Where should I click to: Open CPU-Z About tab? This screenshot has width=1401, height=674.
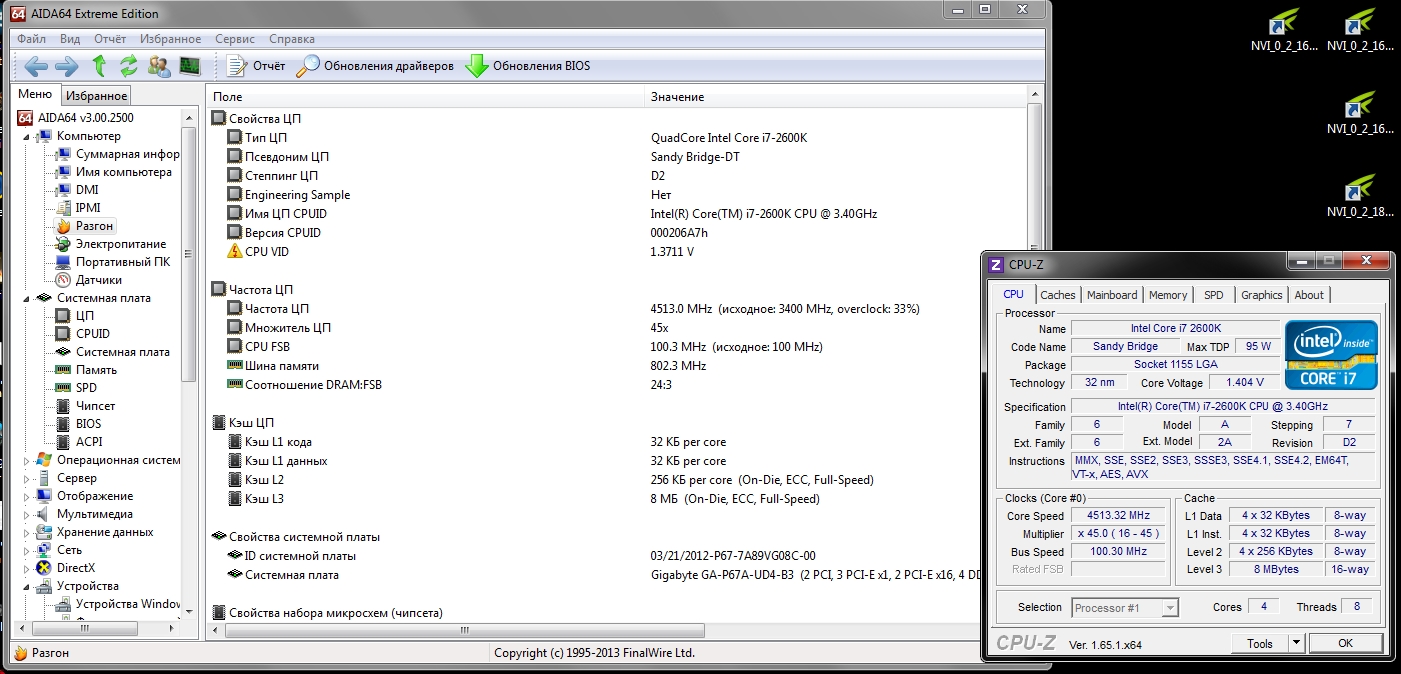[1309, 295]
